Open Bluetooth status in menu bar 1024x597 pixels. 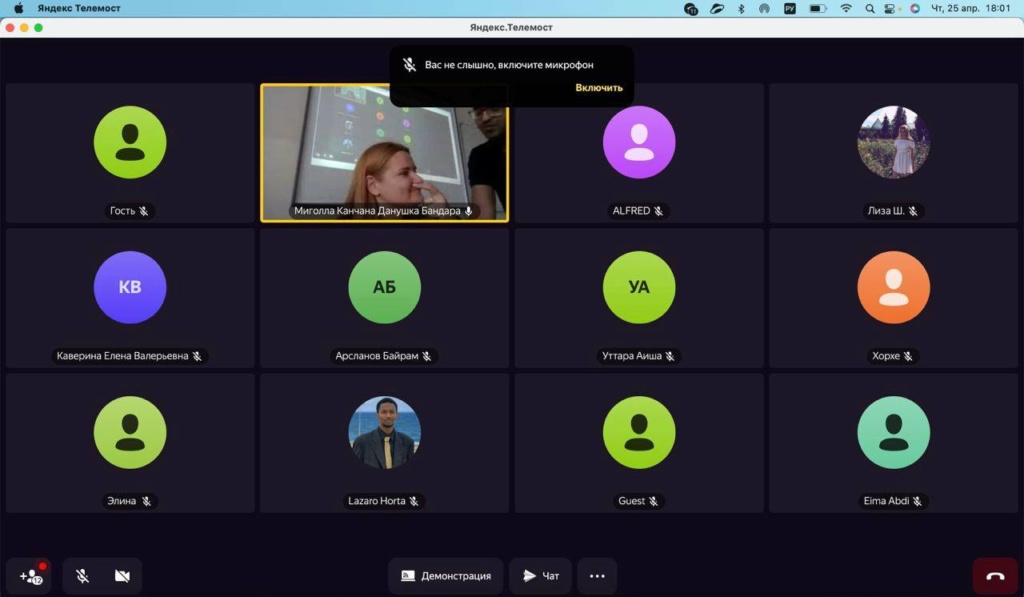tap(741, 8)
